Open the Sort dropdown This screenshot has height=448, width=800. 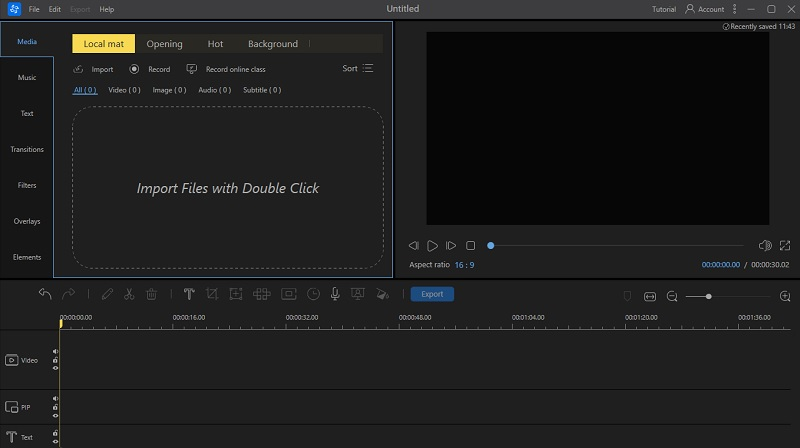(x=358, y=68)
